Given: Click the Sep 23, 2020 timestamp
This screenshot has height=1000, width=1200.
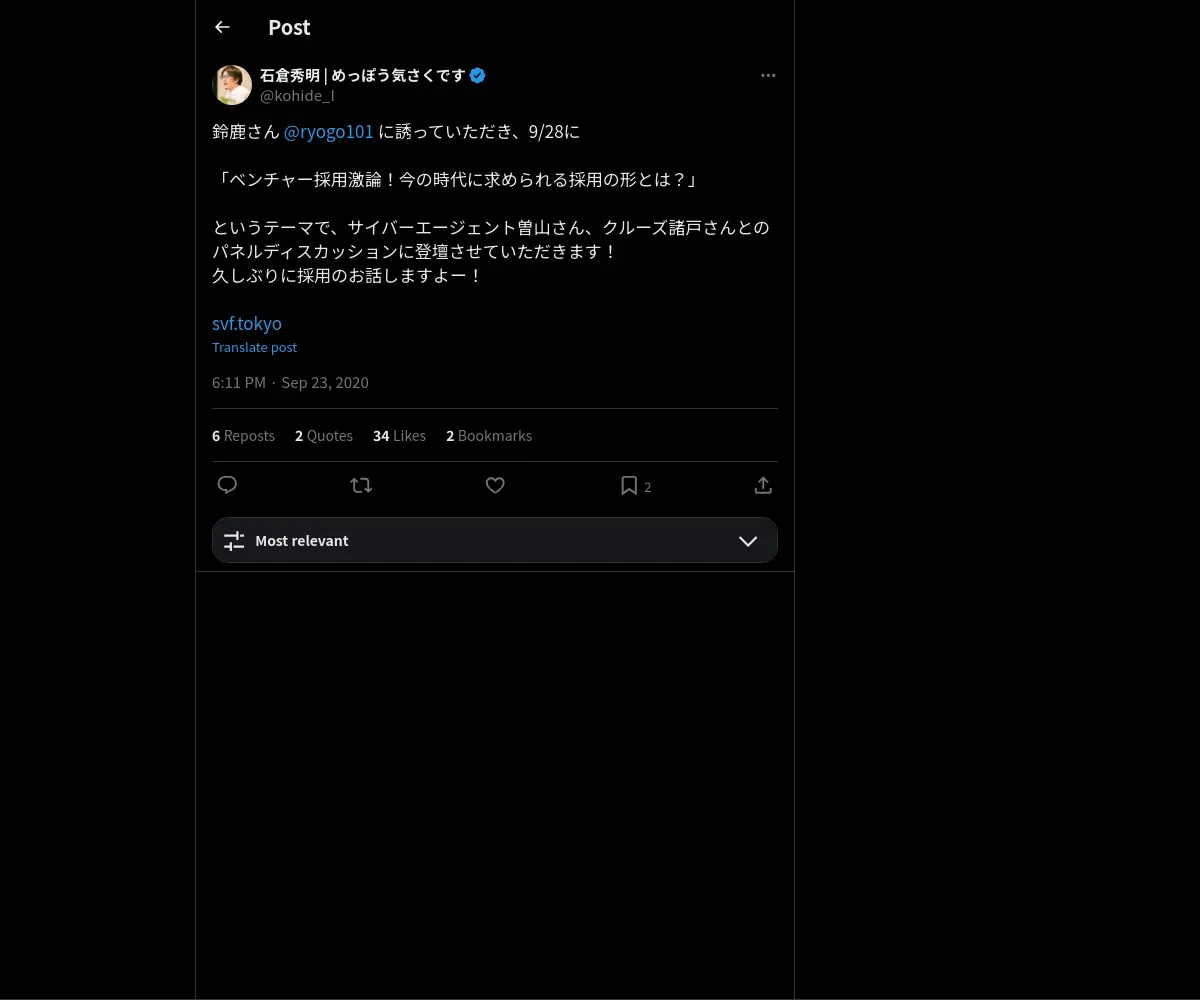Looking at the screenshot, I should pyautogui.click(x=325, y=383).
